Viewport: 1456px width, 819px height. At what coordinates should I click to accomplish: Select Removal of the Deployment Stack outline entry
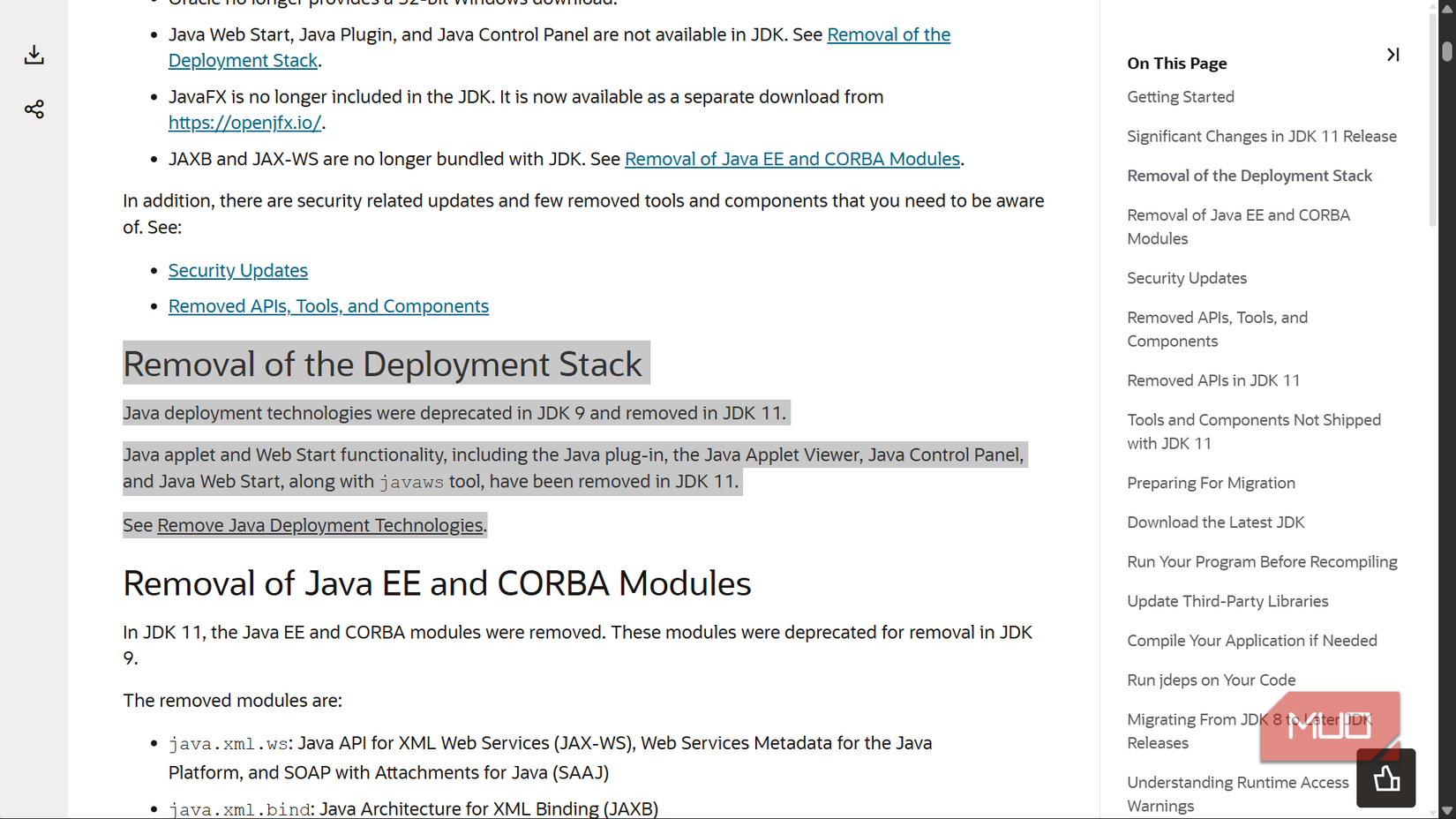pos(1250,176)
